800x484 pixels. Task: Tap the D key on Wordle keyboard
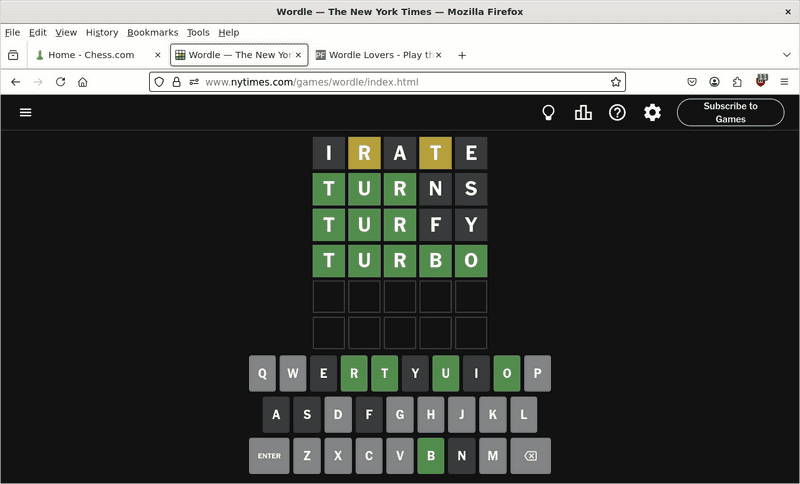[x=338, y=415]
